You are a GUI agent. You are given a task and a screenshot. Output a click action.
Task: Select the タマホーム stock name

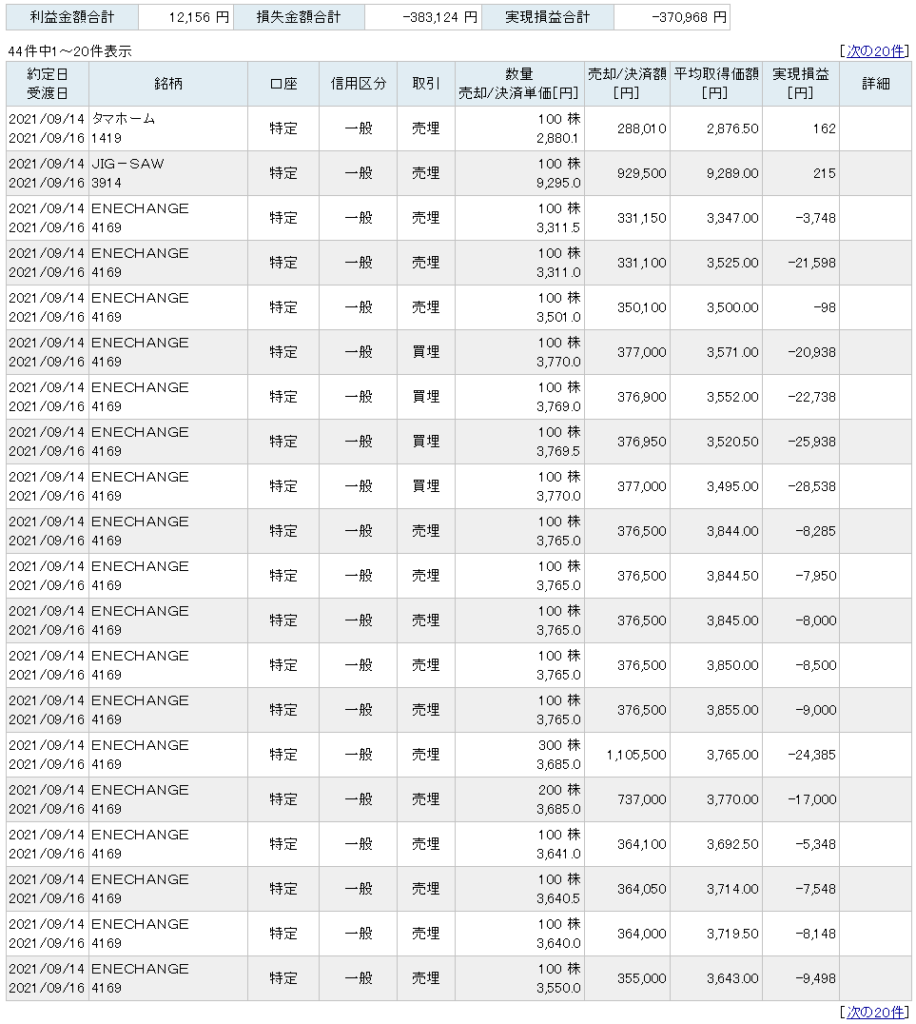(123, 119)
